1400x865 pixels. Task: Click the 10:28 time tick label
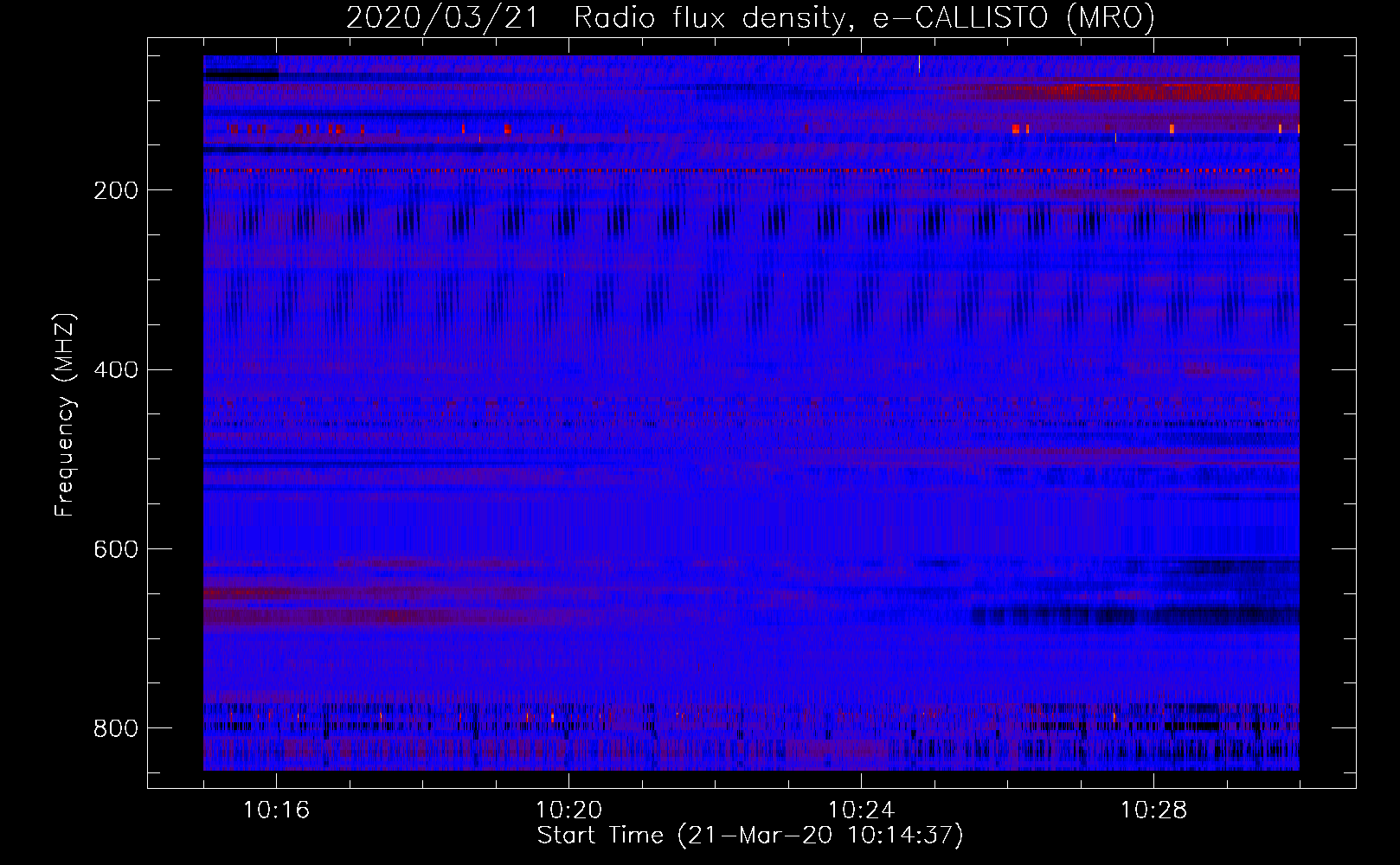(x=1153, y=811)
